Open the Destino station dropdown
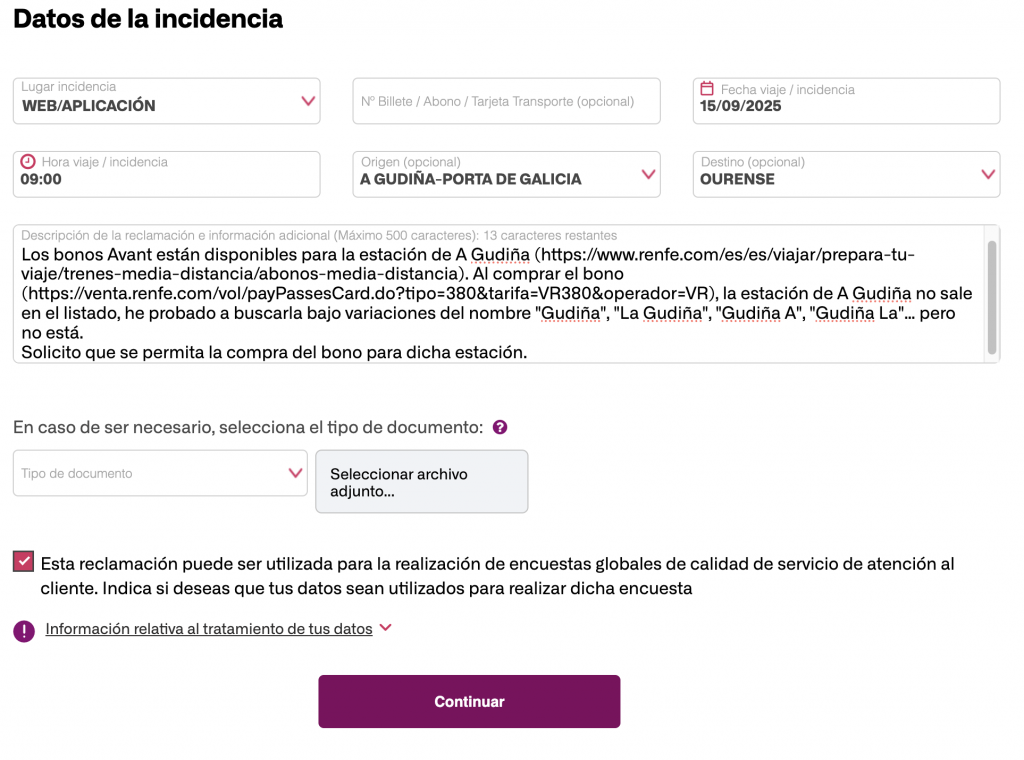This screenshot has width=1024, height=760. [x=988, y=174]
